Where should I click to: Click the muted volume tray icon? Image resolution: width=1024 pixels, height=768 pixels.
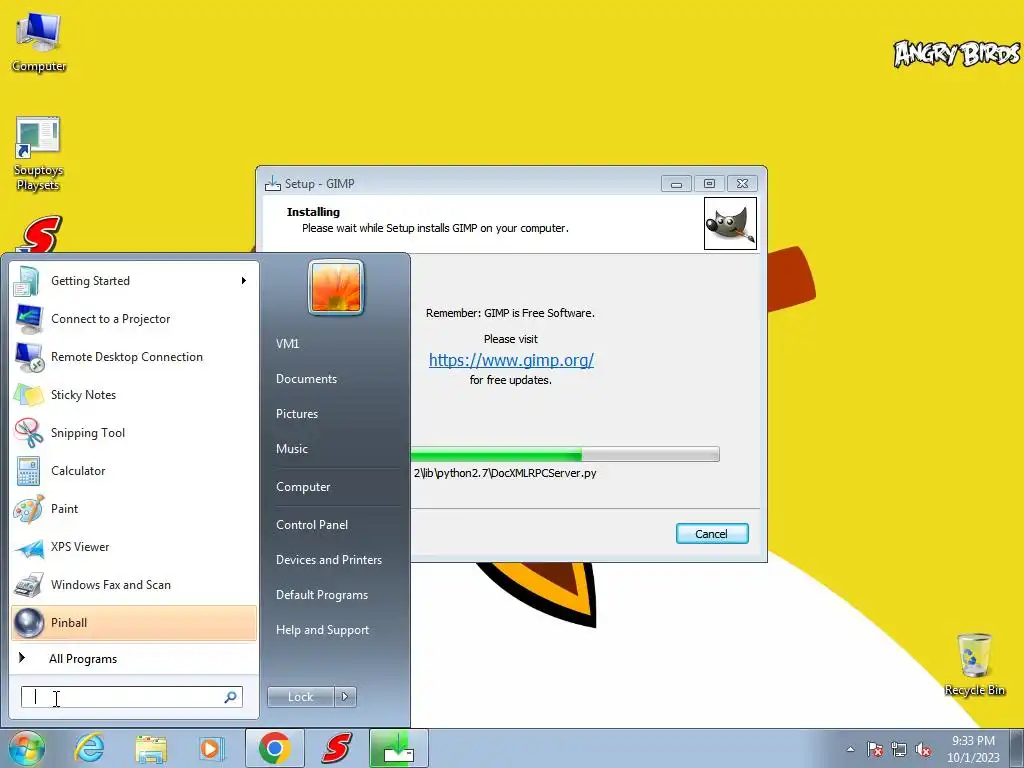923,750
